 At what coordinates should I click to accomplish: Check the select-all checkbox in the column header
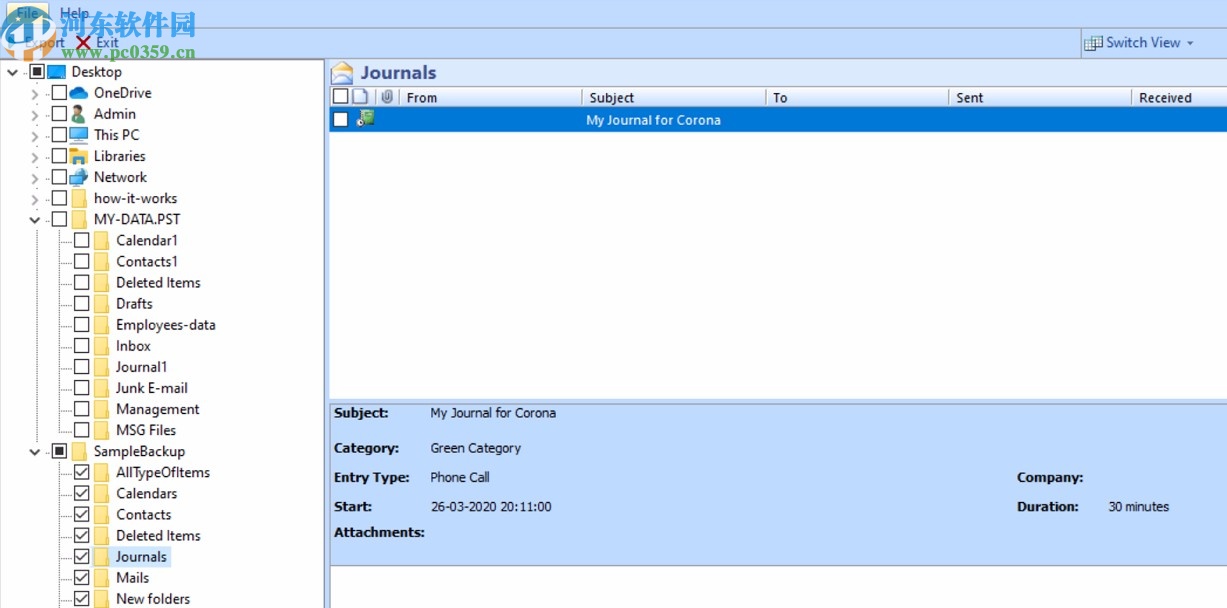click(340, 97)
